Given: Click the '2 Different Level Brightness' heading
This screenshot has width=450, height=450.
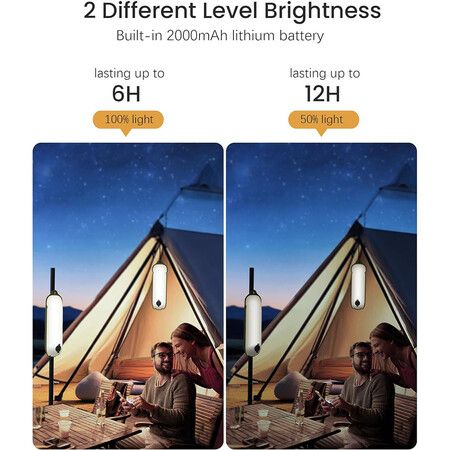Looking at the screenshot, I should pyautogui.click(x=232, y=11).
